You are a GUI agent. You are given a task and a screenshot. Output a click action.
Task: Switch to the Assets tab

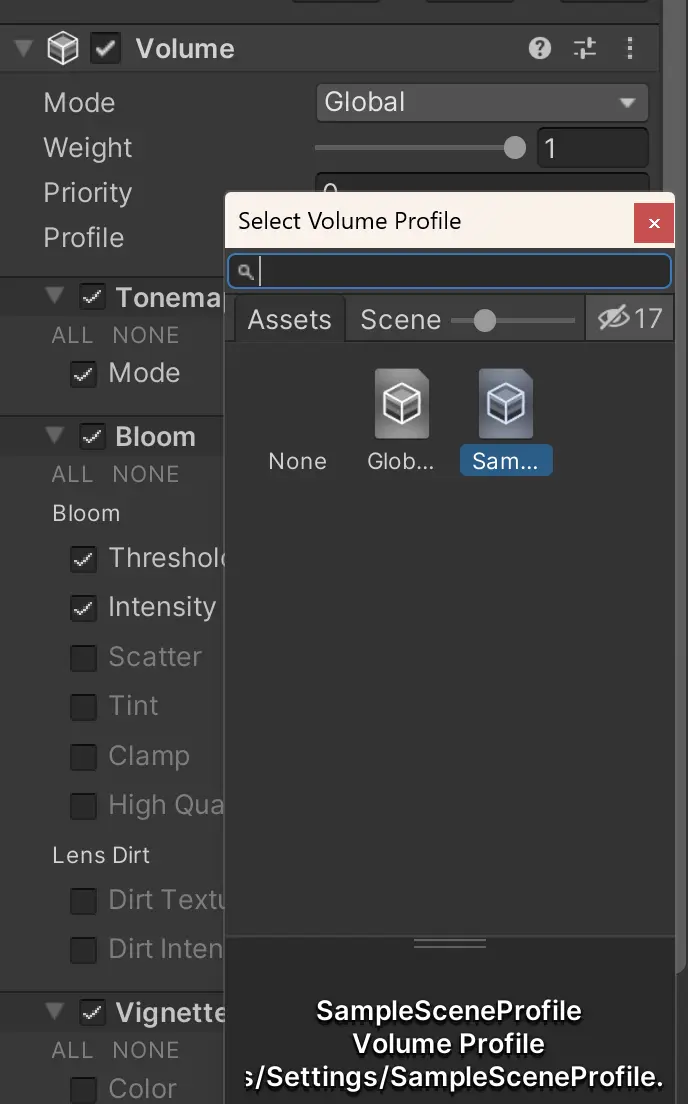(289, 320)
